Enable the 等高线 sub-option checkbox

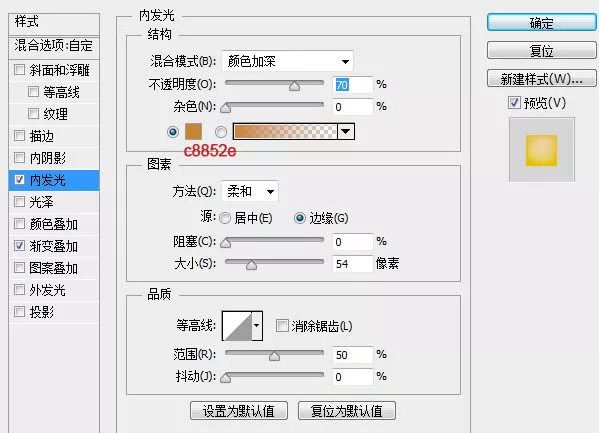[x=33, y=92]
